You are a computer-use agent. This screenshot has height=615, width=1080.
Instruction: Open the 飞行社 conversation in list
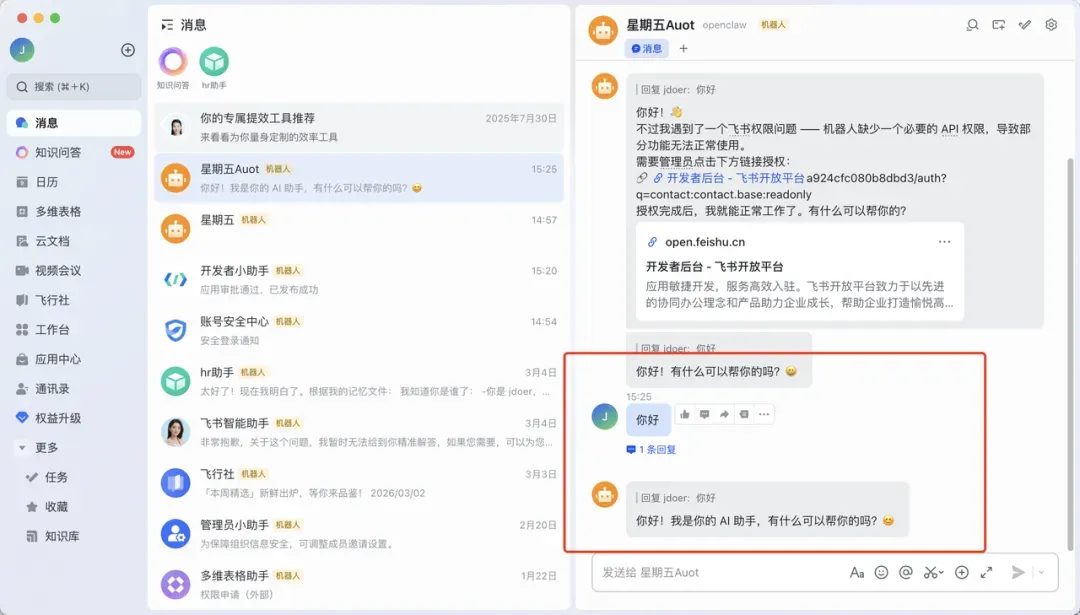coord(359,483)
